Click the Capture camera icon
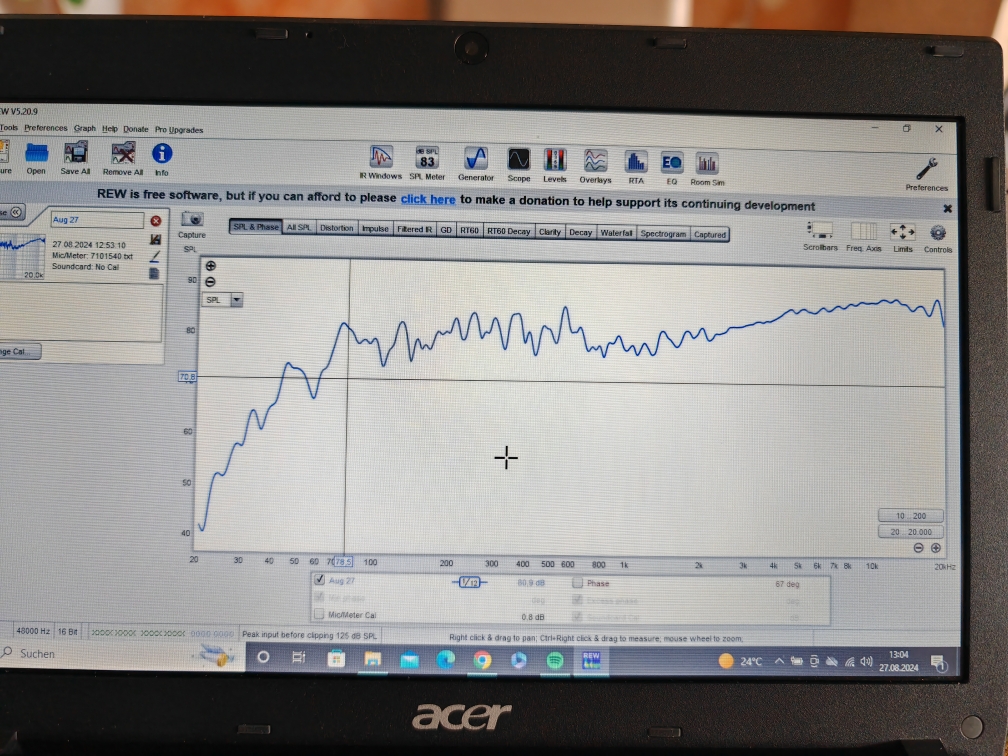 (x=192, y=219)
